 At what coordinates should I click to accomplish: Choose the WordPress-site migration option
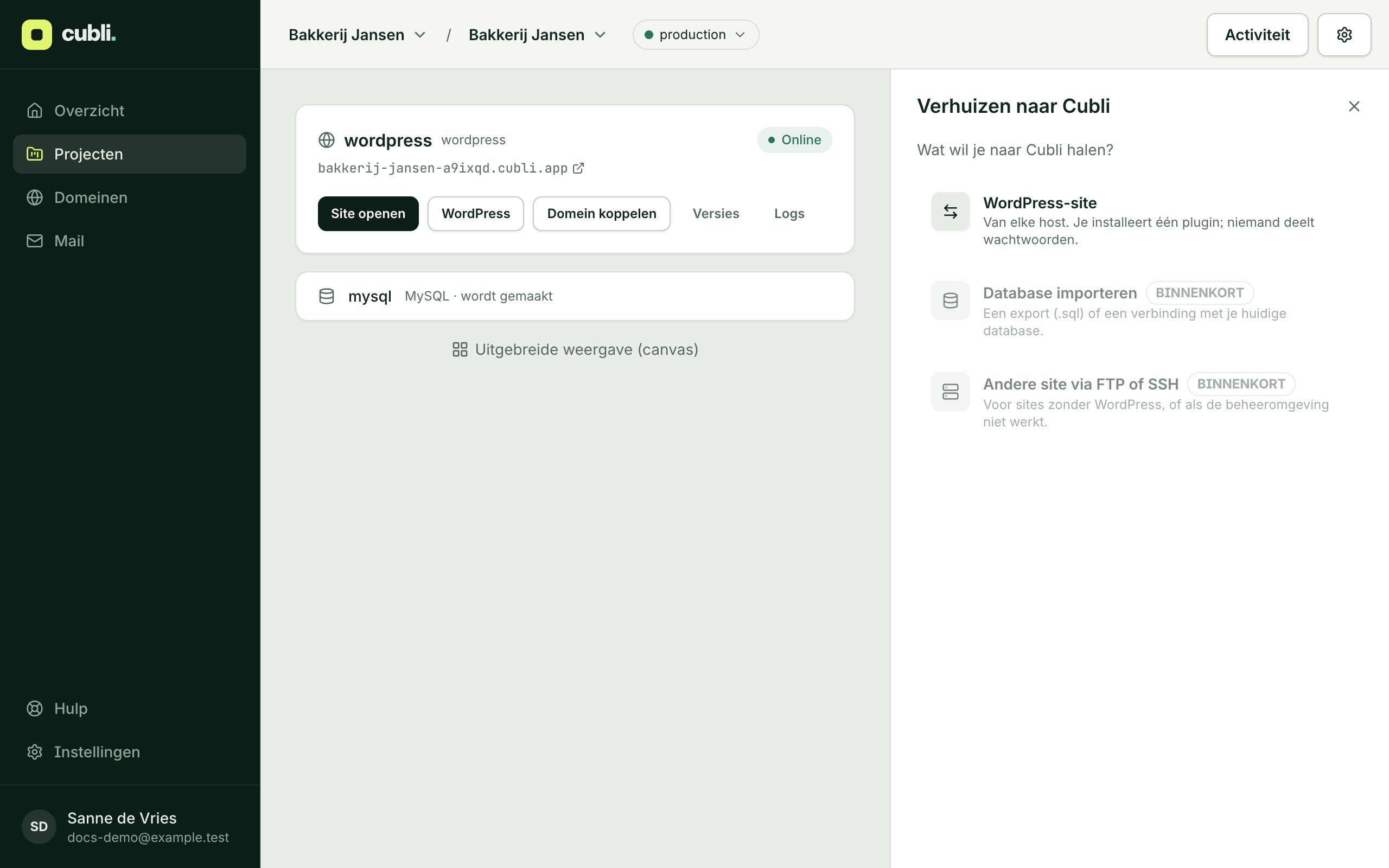tap(1140, 220)
